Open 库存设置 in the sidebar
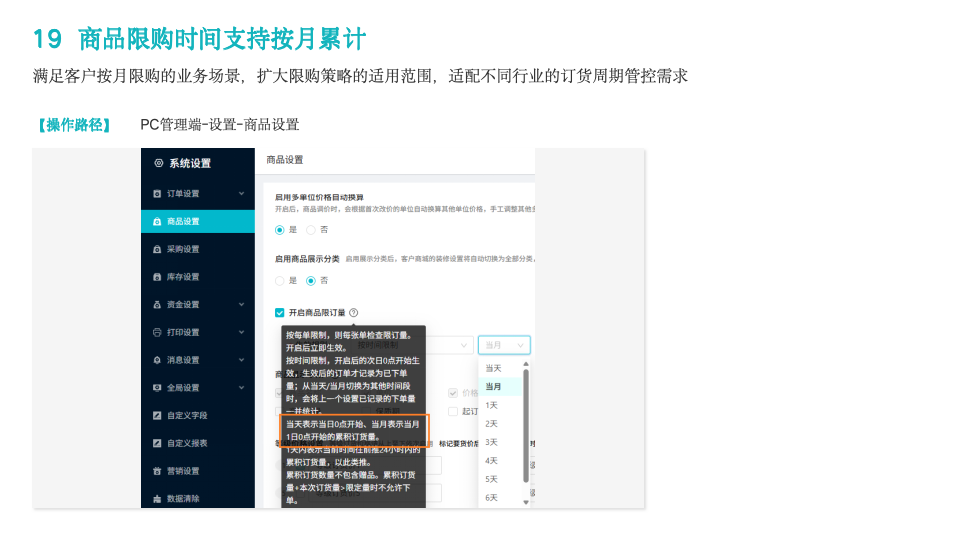The height and width of the screenshot is (540, 959). (198, 277)
